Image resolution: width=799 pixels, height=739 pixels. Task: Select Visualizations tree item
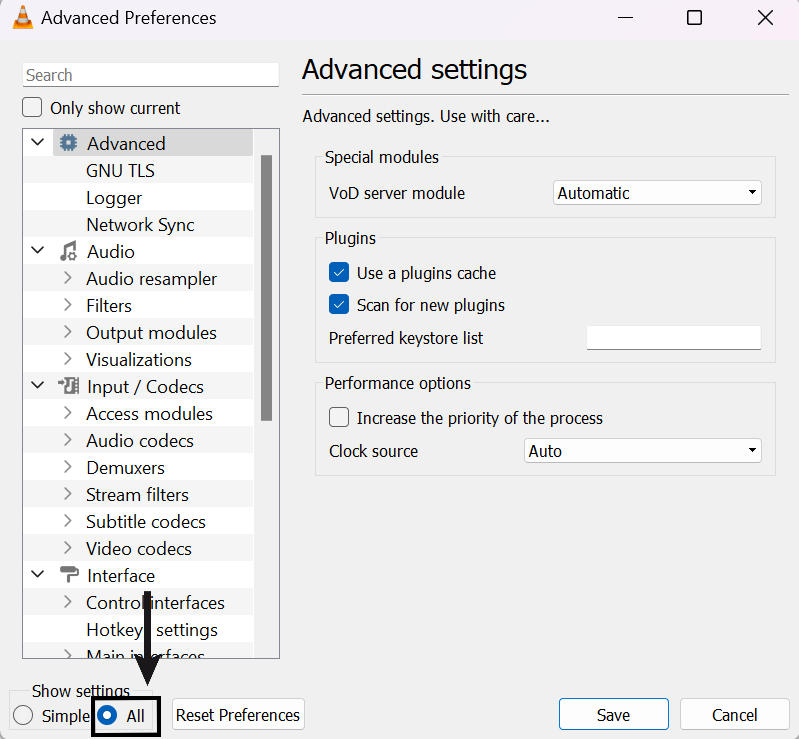[x=139, y=360]
